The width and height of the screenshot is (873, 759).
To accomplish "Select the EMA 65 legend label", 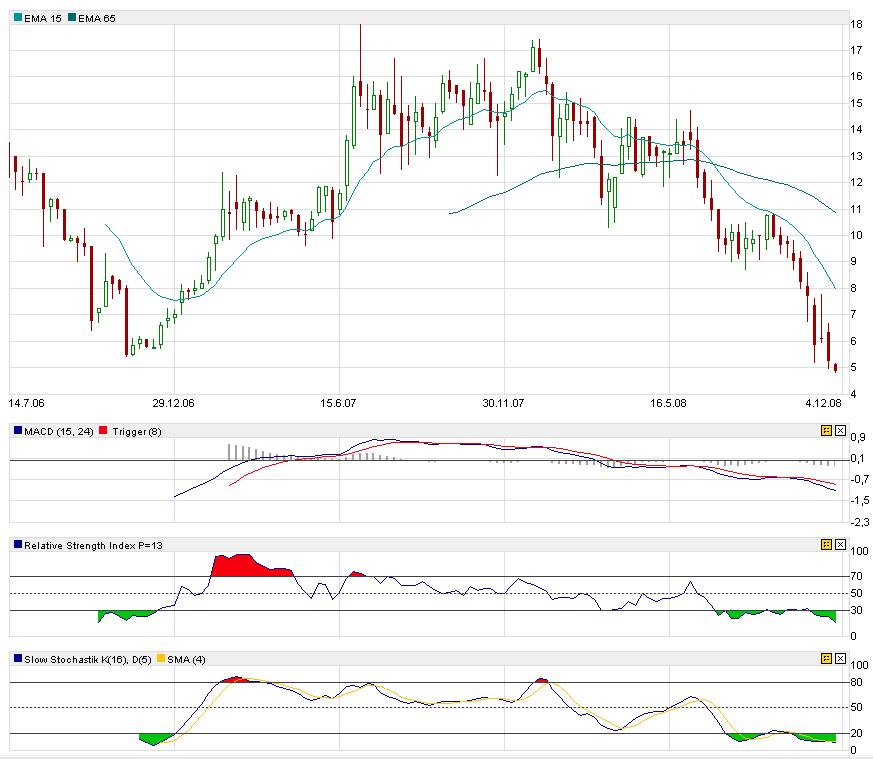I will [x=97, y=18].
